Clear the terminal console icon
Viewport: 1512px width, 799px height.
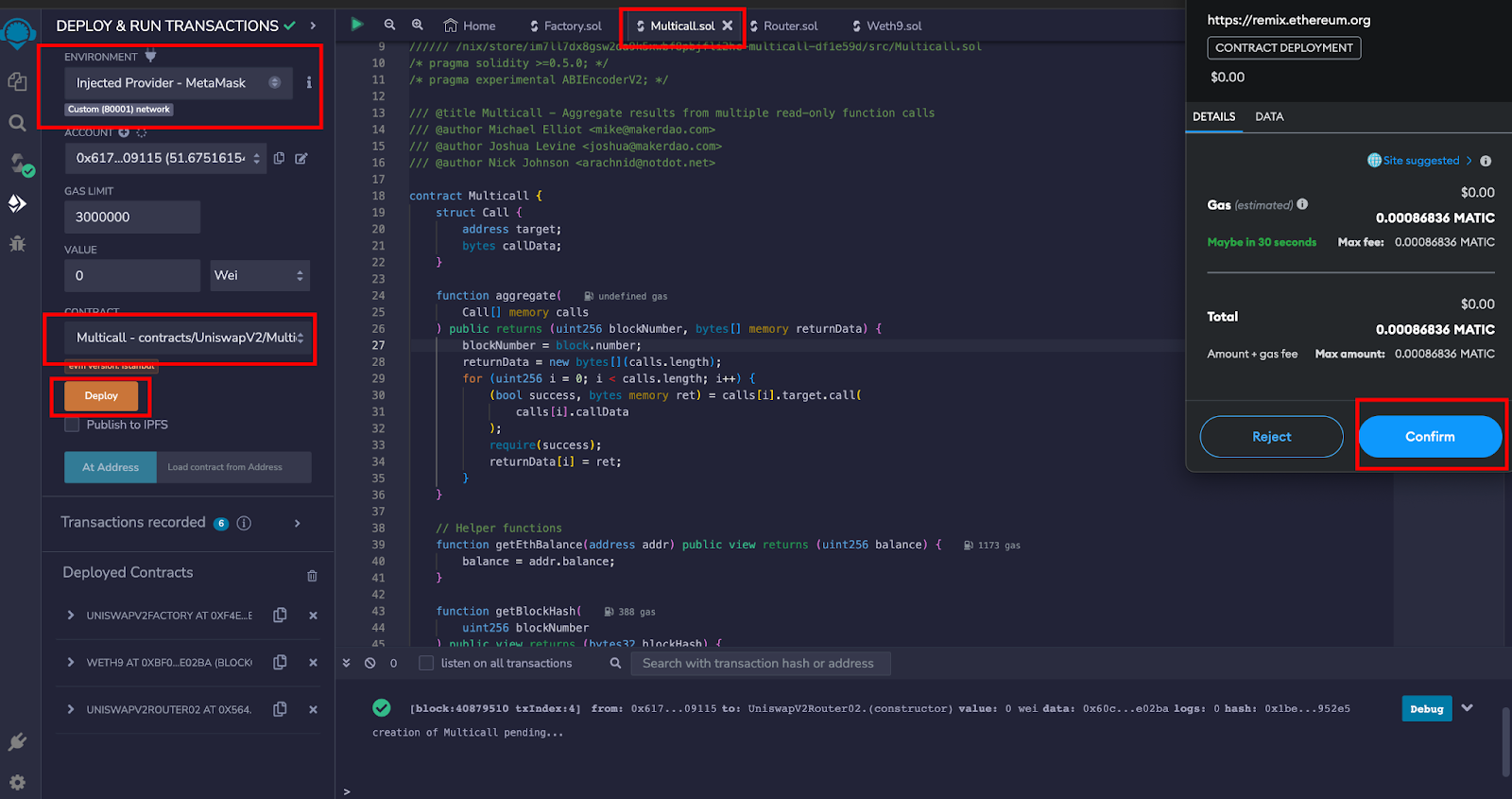pyautogui.click(x=370, y=663)
